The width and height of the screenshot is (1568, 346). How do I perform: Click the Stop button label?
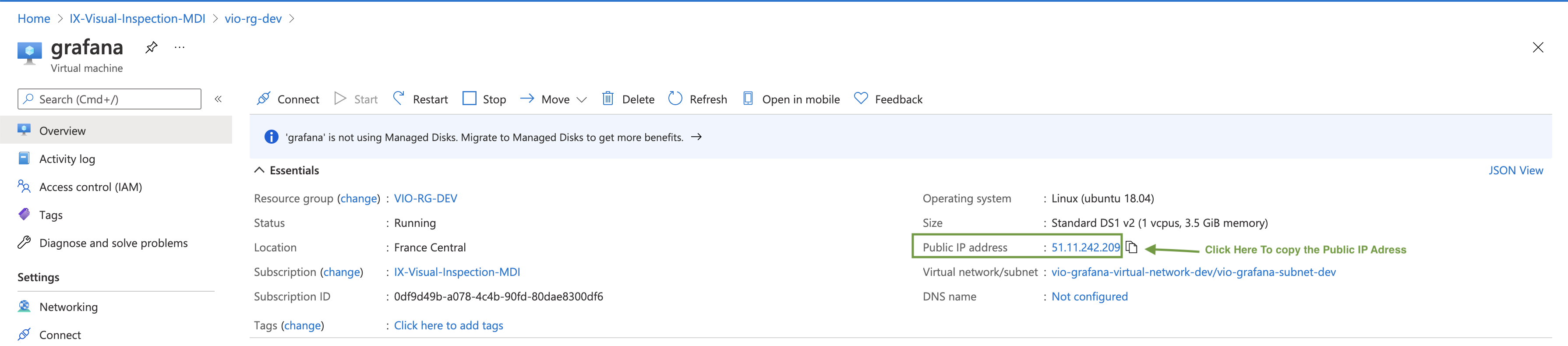494,99
